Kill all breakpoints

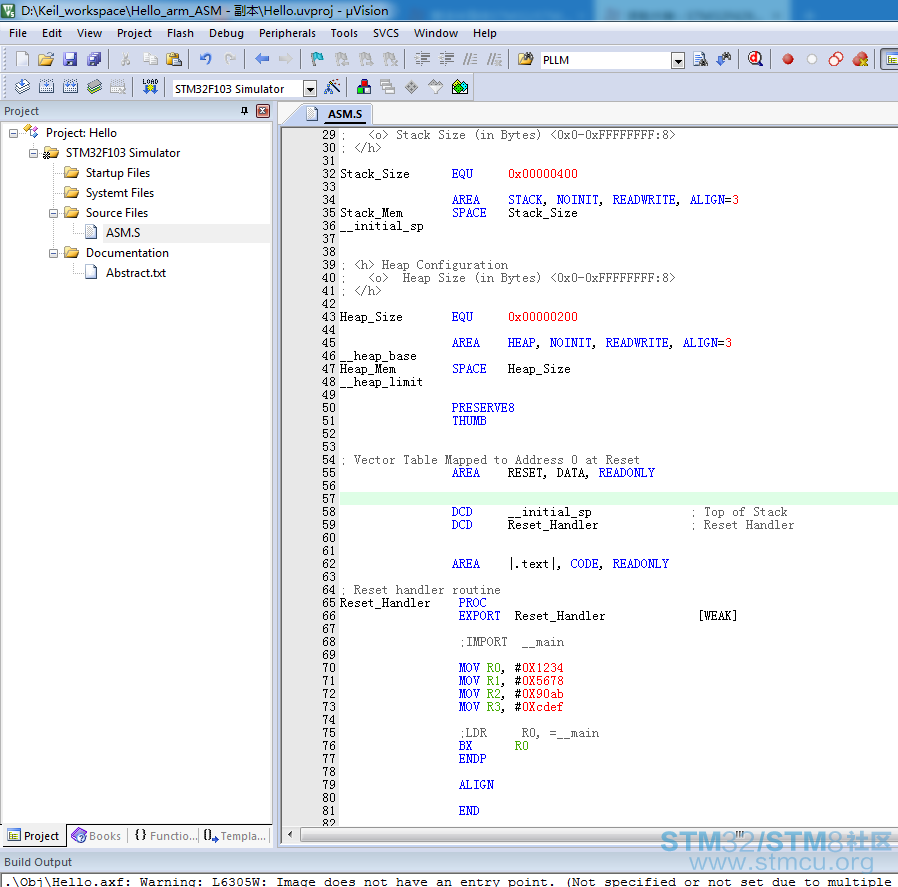pyautogui.click(x=860, y=60)
